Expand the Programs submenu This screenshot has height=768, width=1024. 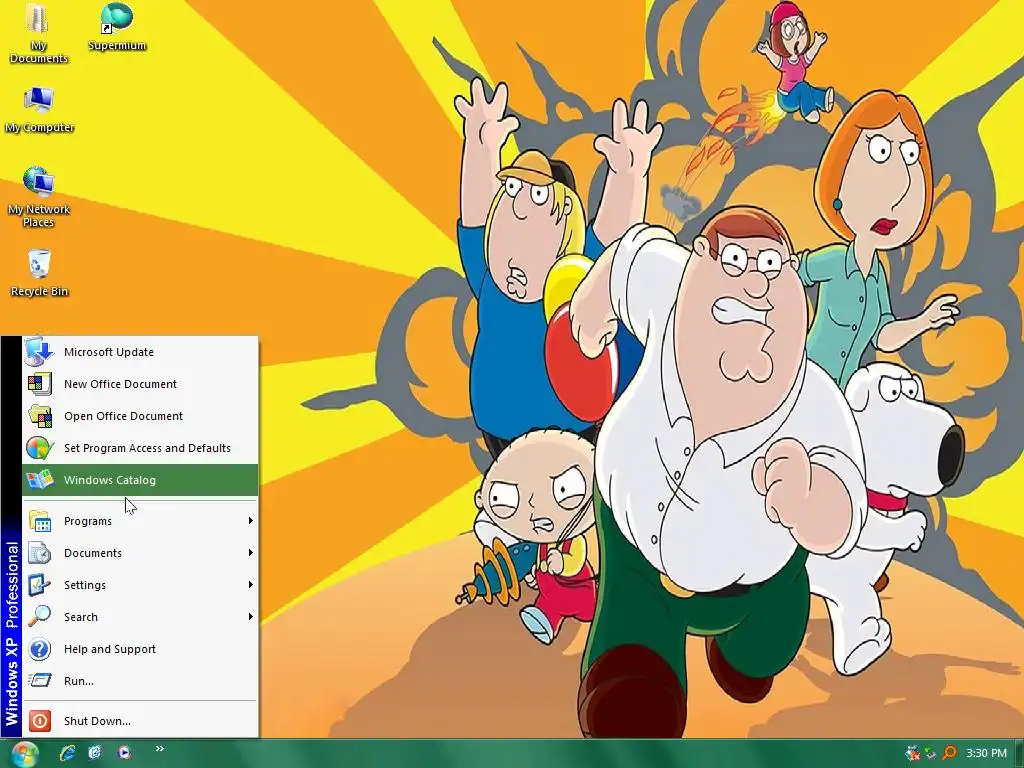140,521
